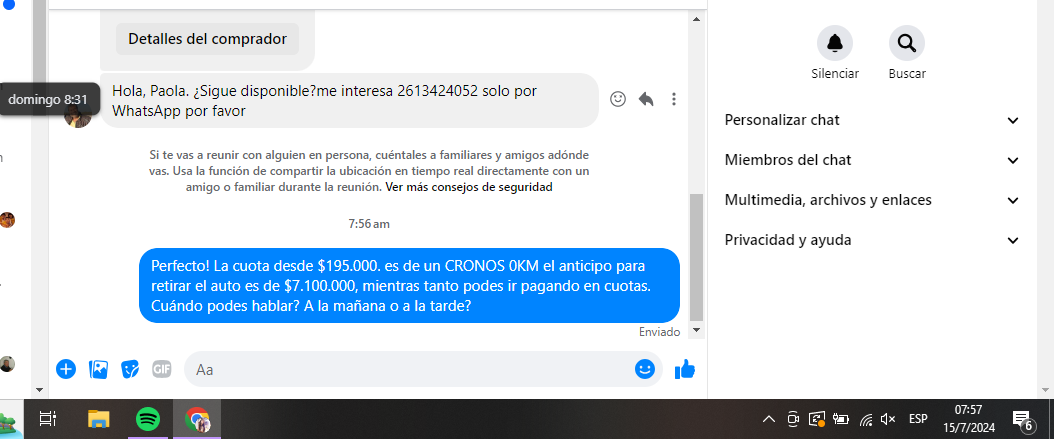
Task: Send a thumbs-up like
Action: point(684,368)
